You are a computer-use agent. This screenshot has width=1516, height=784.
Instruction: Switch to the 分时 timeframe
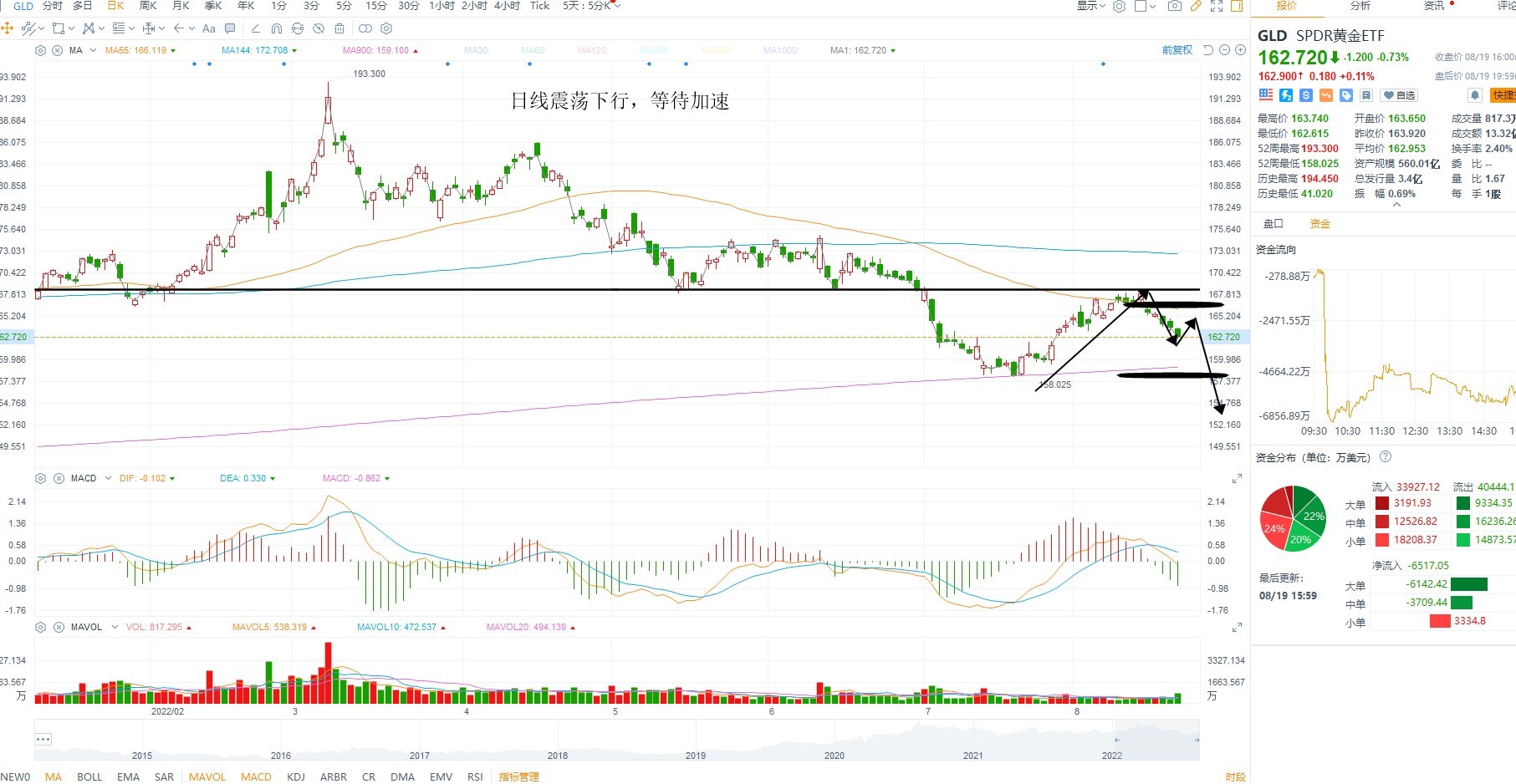click(x=52, y=6)
